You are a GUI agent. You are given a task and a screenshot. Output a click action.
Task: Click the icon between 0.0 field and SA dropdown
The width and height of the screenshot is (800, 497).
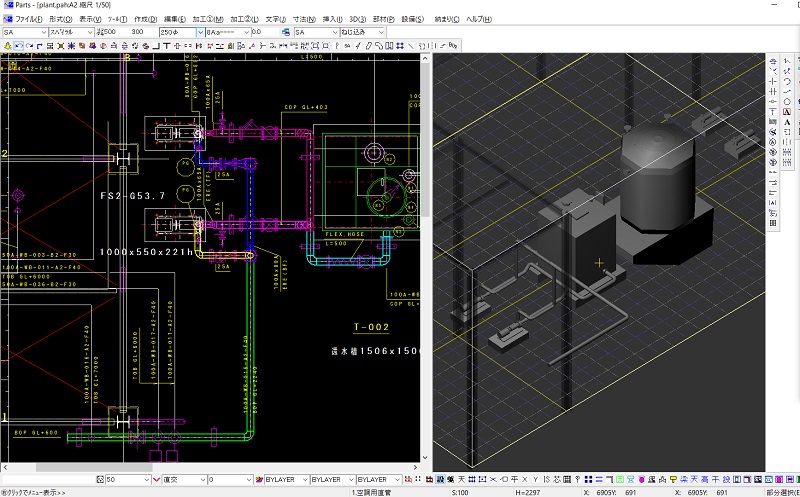(286, 32)
